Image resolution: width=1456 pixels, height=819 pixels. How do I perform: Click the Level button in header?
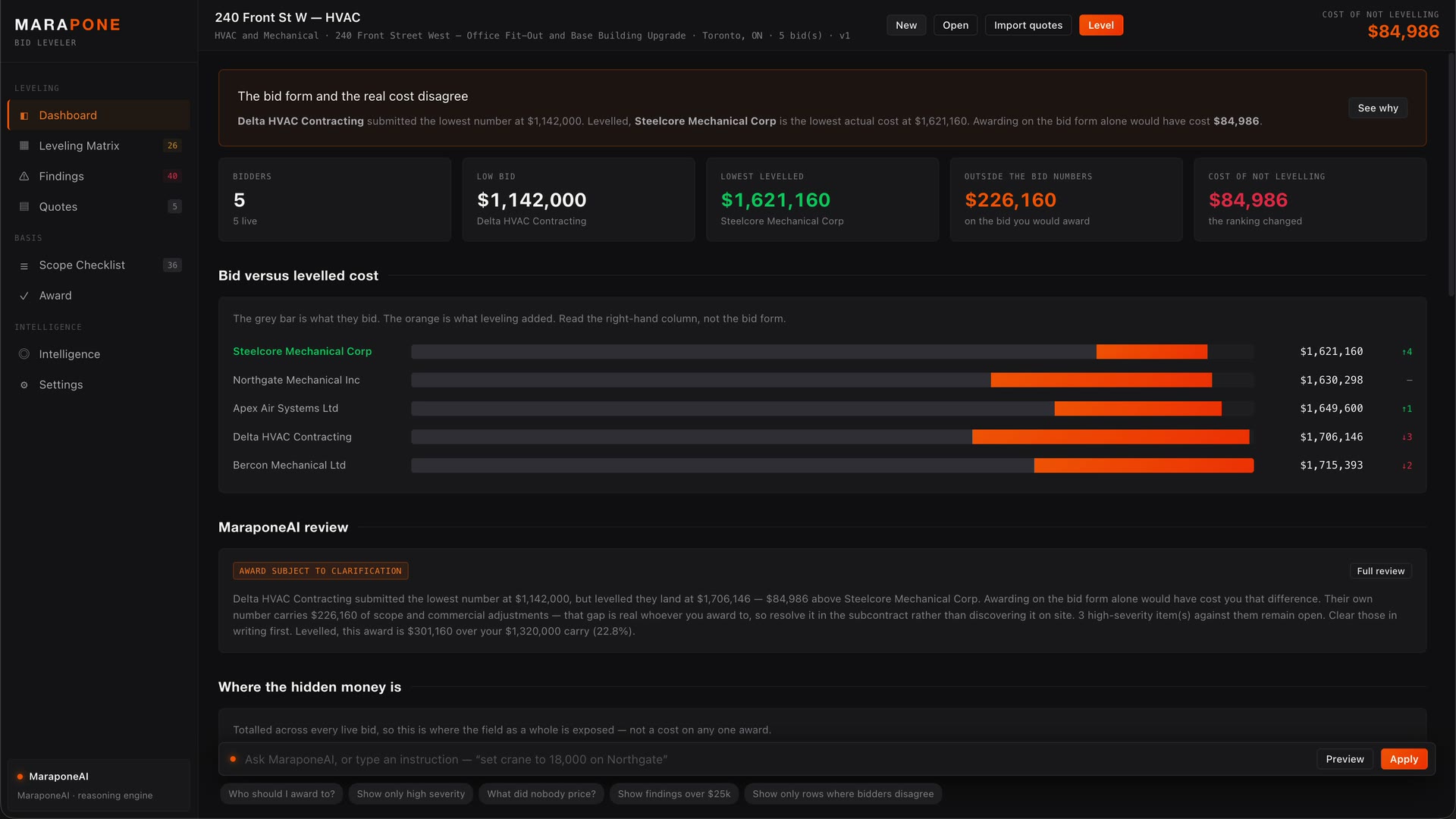click(1100, 25)
